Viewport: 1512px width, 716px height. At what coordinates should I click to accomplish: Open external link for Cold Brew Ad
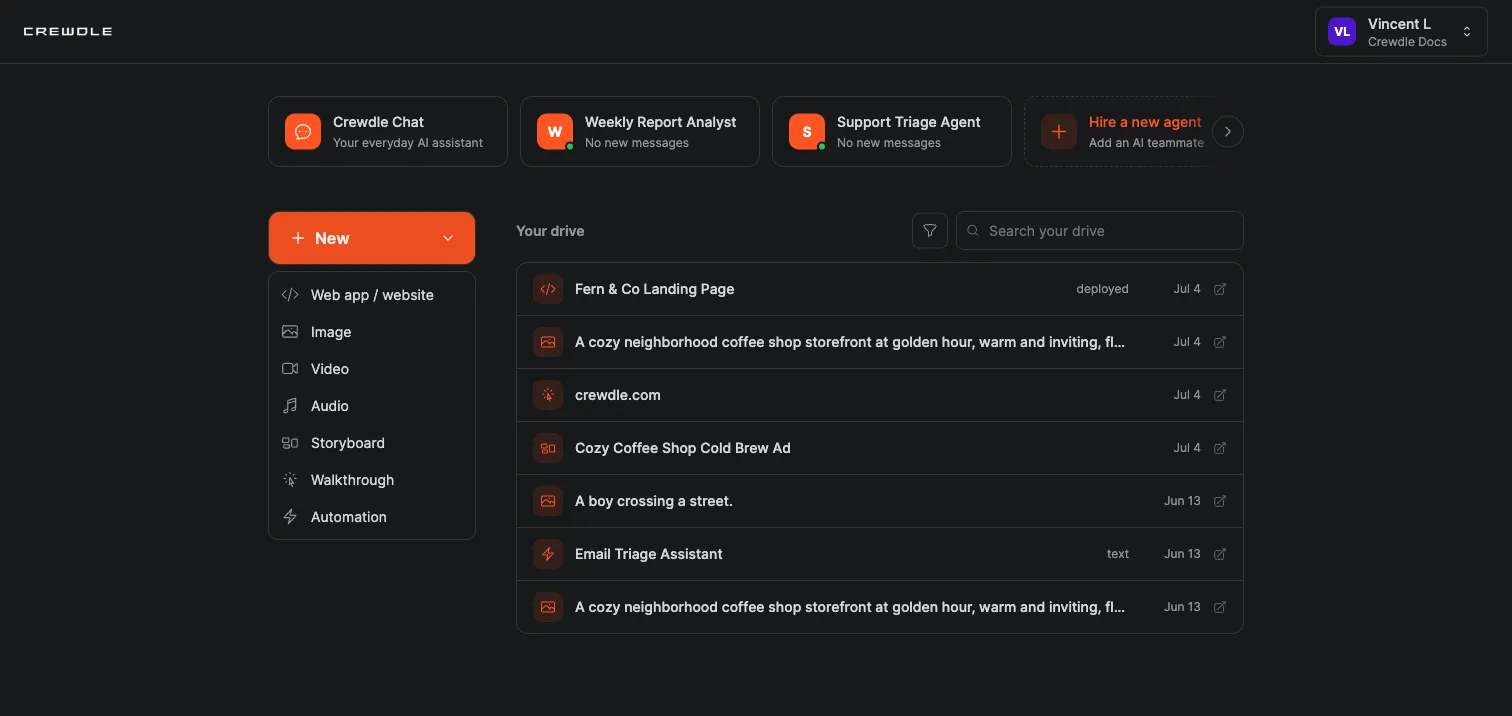click(1220, 448)
